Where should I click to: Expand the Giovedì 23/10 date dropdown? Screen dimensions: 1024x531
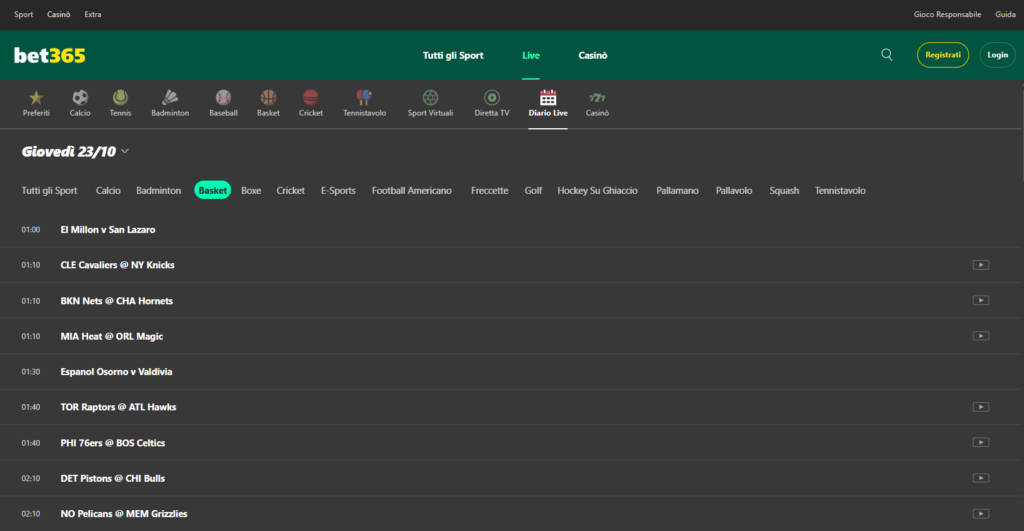[124, 152]
